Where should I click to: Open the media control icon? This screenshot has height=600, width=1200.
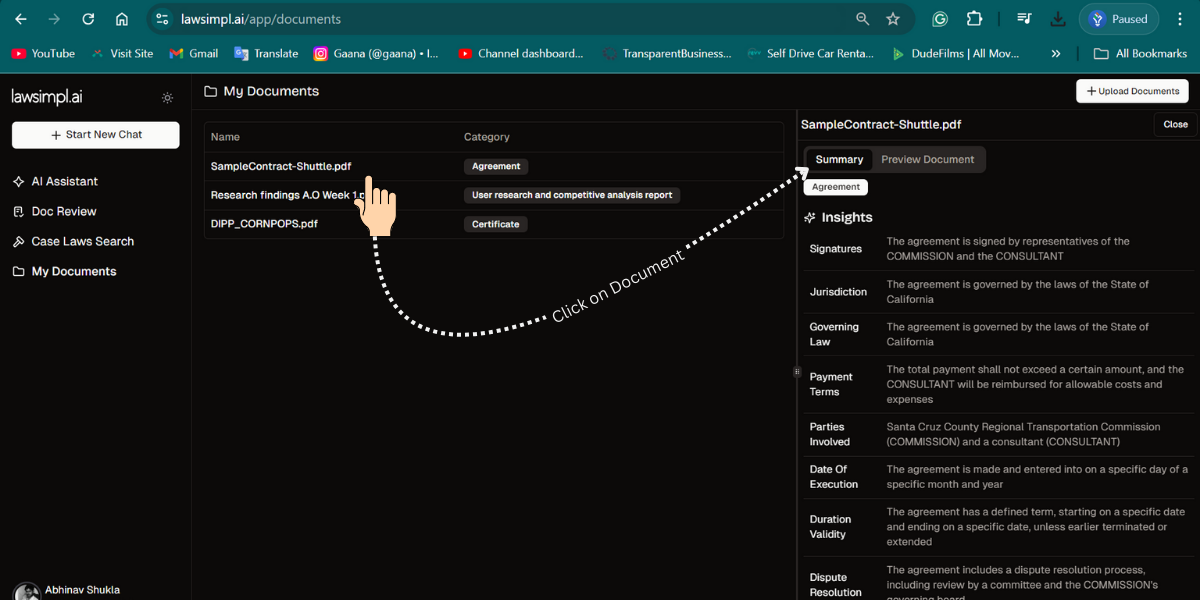[1024, 19]
